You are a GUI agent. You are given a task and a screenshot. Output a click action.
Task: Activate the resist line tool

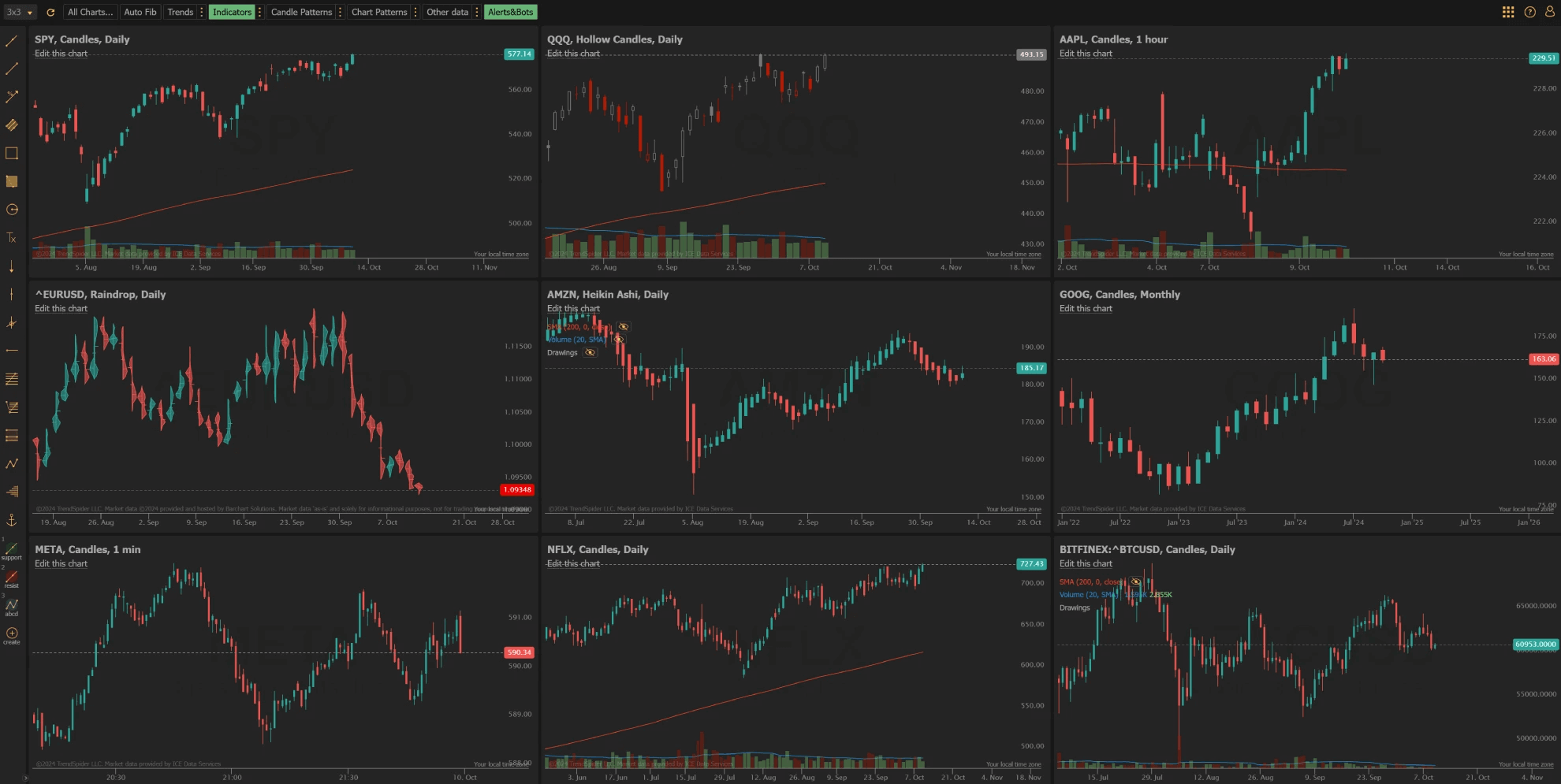(12, 578)
